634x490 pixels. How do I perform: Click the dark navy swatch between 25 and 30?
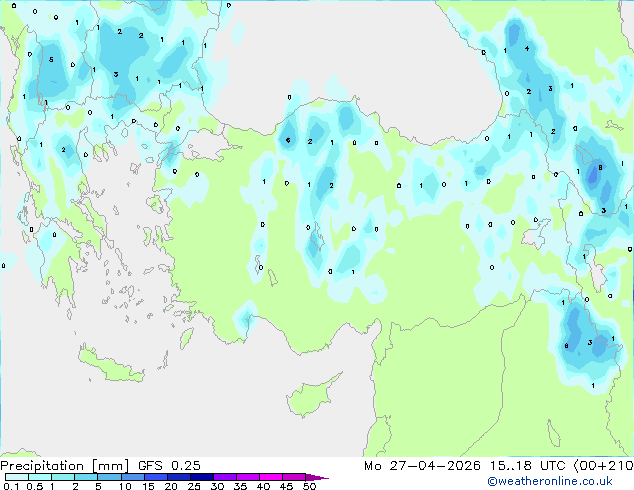click(201, 477)
